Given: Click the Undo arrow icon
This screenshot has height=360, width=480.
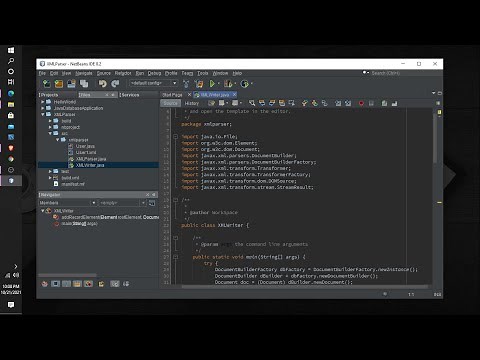Looking at the screenshot, I should point(102,83).
